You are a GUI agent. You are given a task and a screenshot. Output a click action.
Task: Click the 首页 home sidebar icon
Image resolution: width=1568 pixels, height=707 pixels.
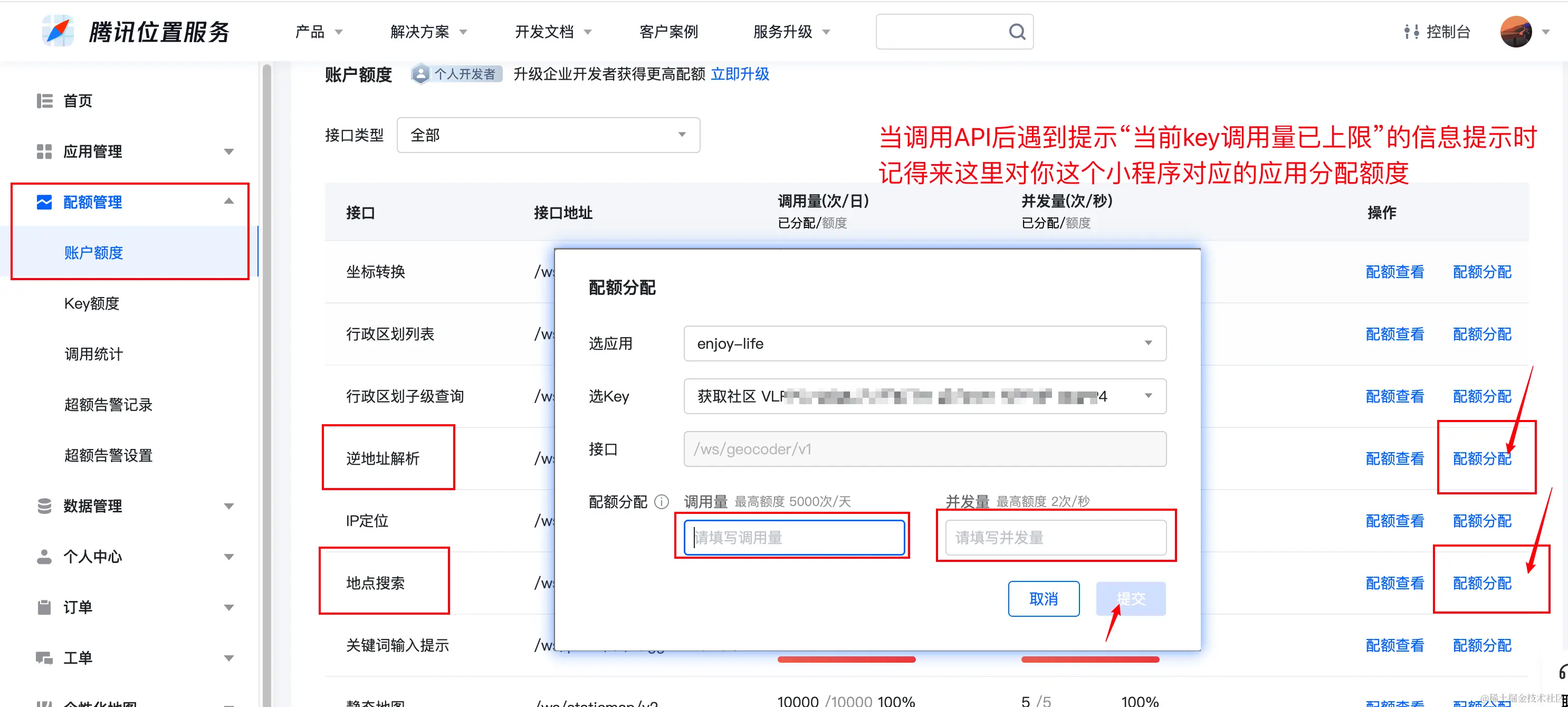[x=44, y=100]
